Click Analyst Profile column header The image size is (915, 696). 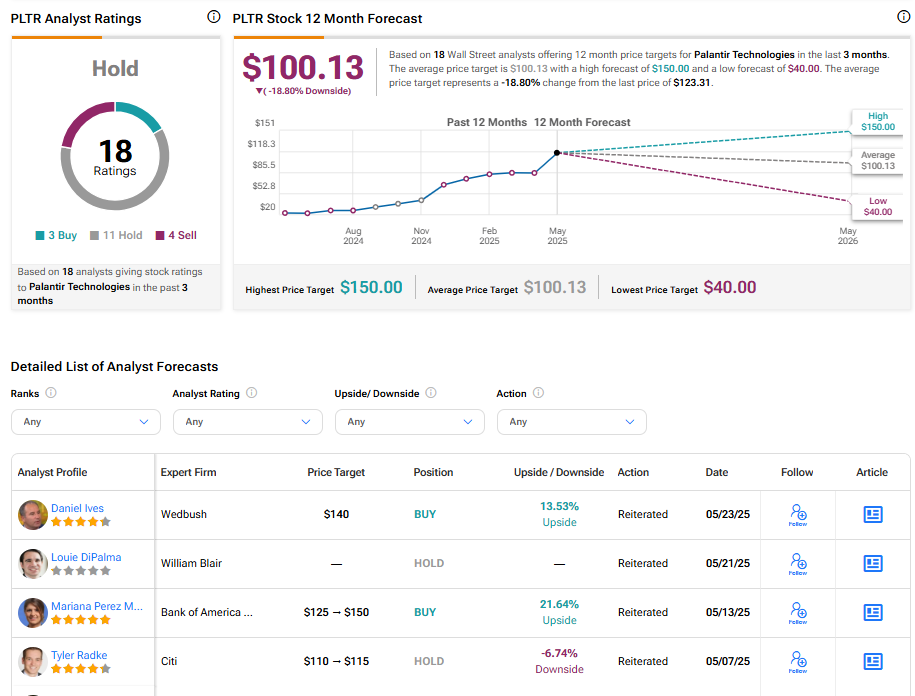point(53,472)
